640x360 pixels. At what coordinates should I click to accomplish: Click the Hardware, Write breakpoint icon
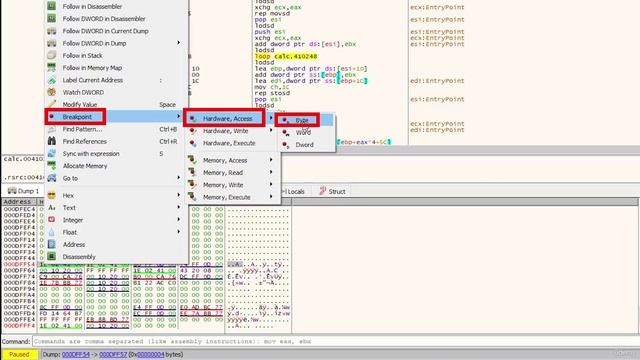(x=193, y=131)
